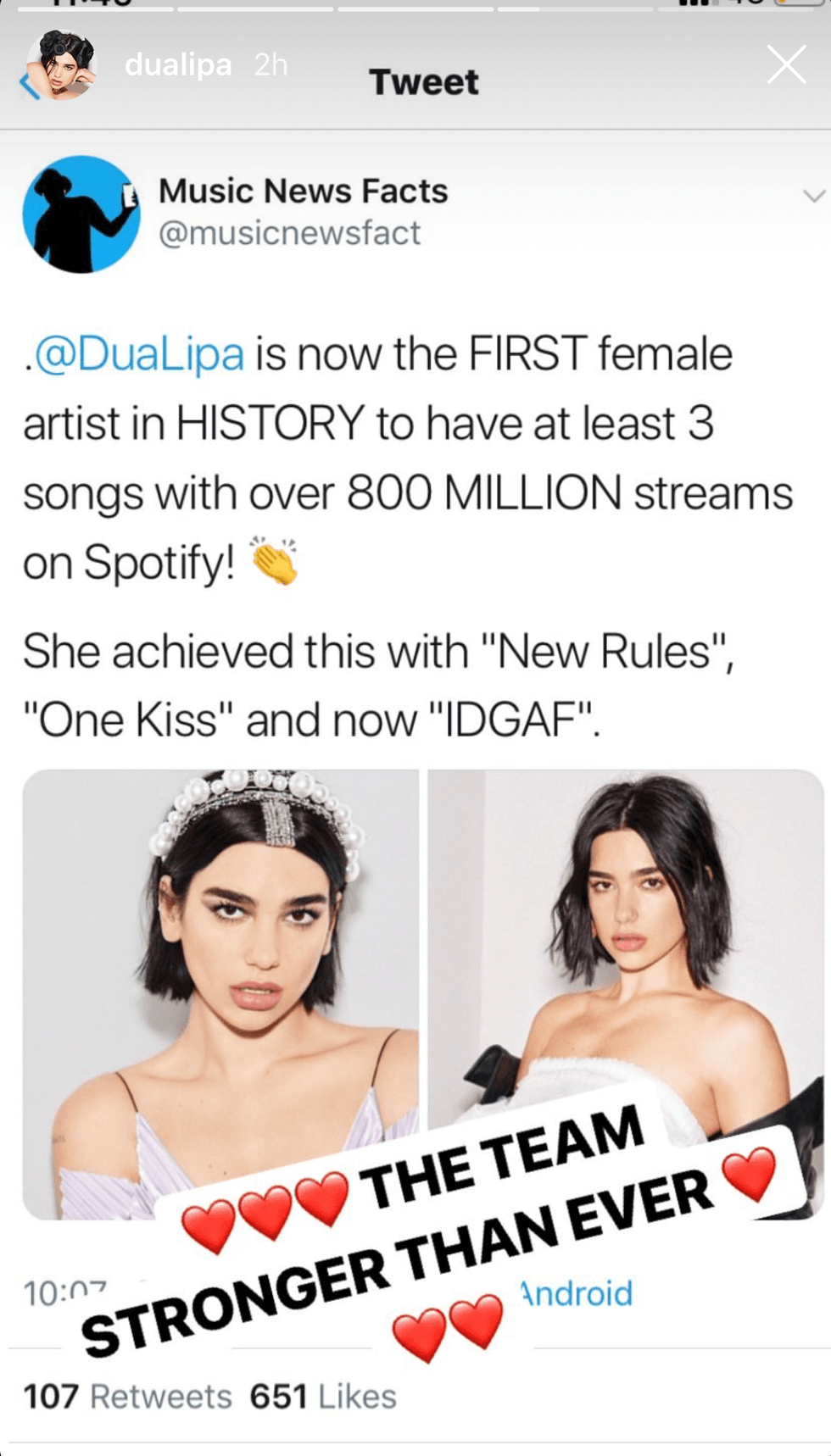This screenshot has width=831, height=1456.
Task: Tap the blue back chevron
Action: pyautogui.click(x=30, y=85)
